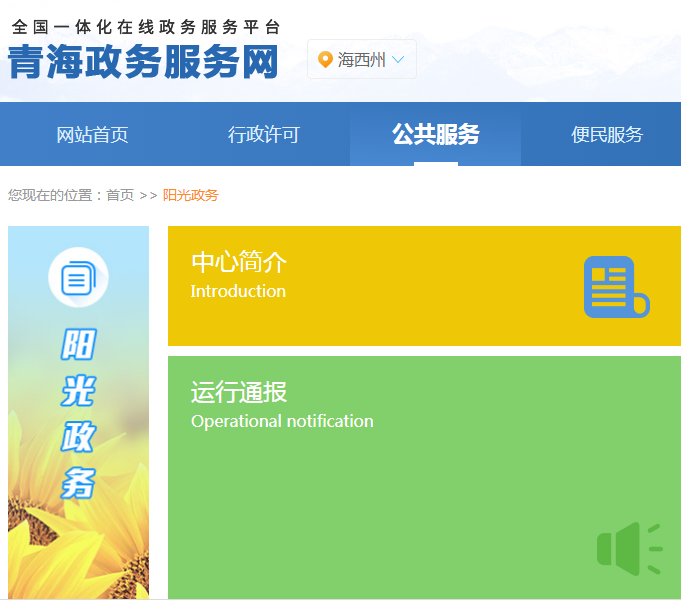Screen dimensions: 681x600
Task: Click the 阳光政务 breadcrumb text
Action: pyautogui.click(x=190, y=195)
